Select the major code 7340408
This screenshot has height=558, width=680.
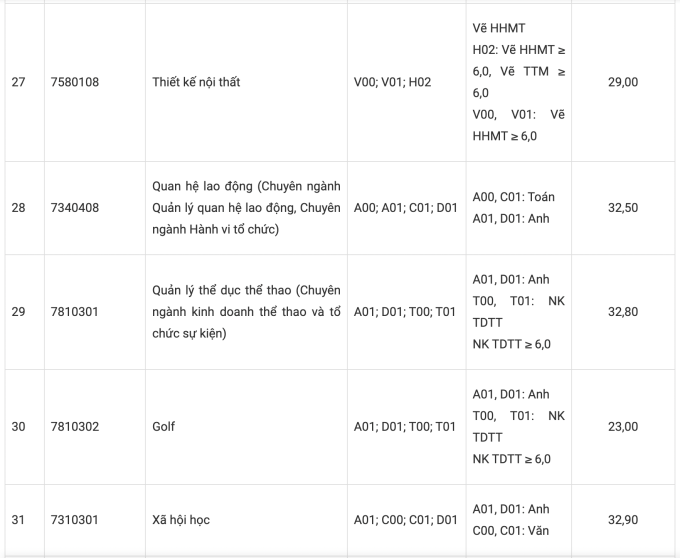click(x=75, y=208)
